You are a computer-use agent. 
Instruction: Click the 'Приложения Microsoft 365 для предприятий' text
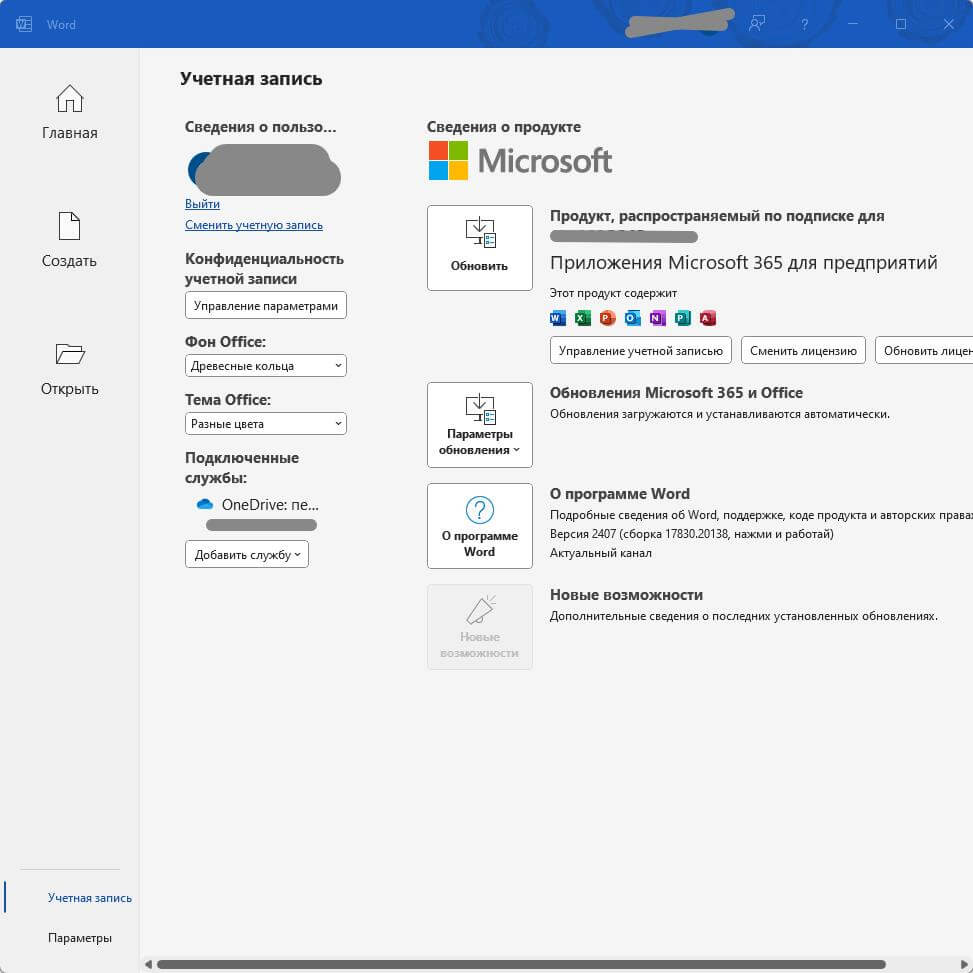click(x=743, y=262)
